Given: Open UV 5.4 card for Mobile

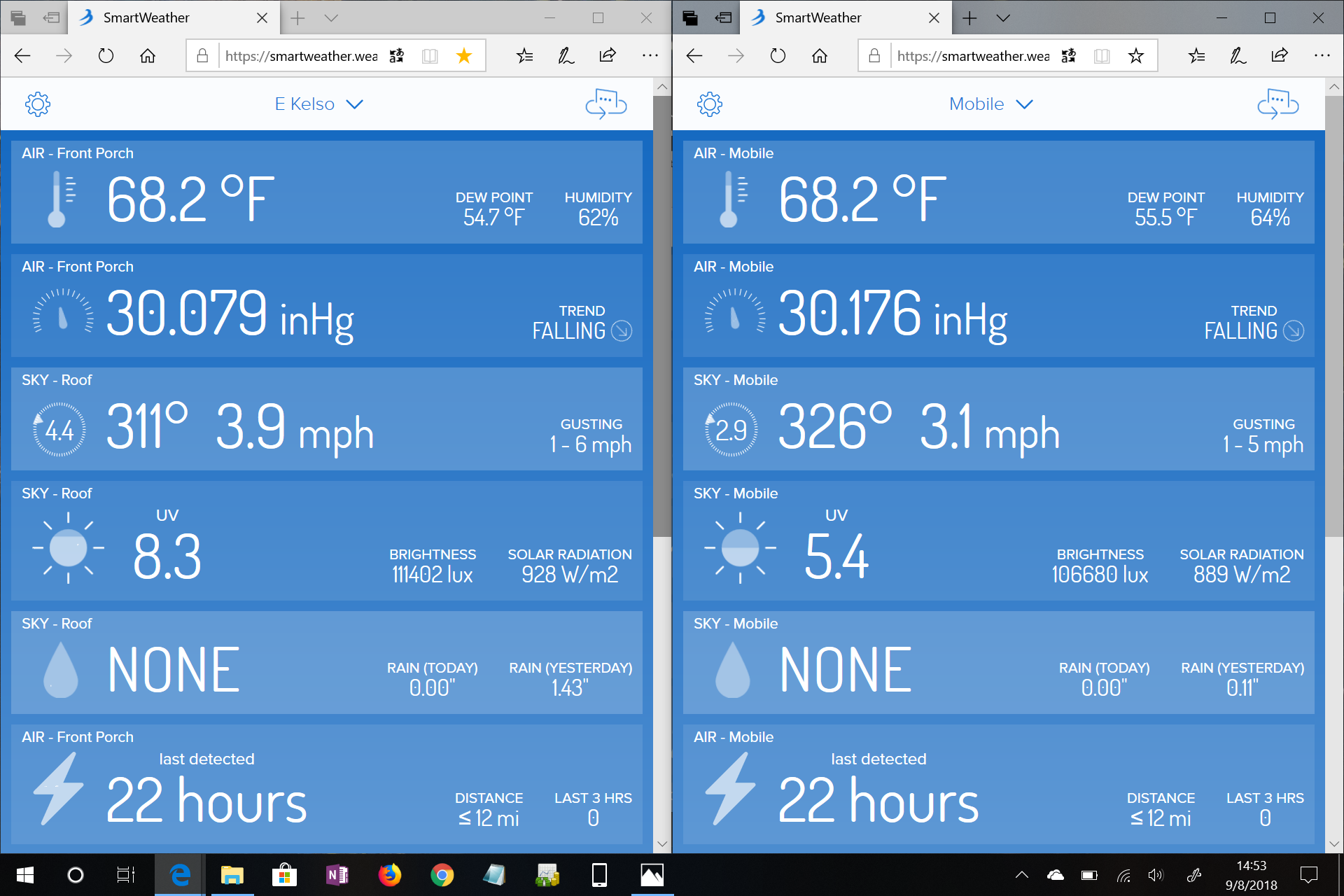Looking at the screenshot, I should tap(999, 540).
